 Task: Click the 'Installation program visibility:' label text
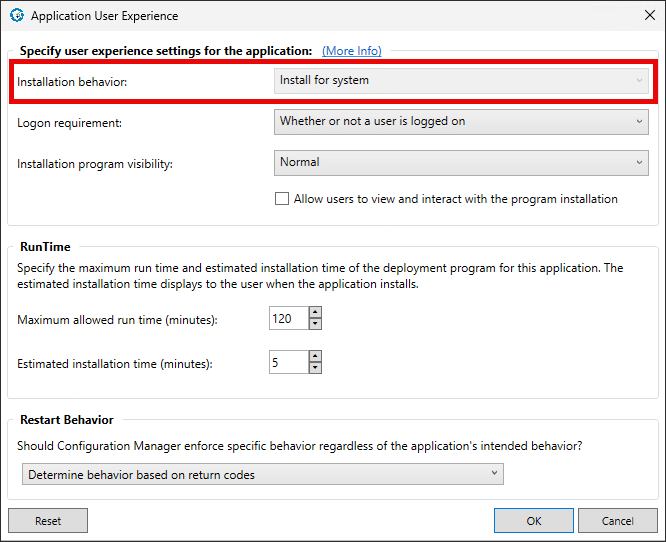point(95,164)
